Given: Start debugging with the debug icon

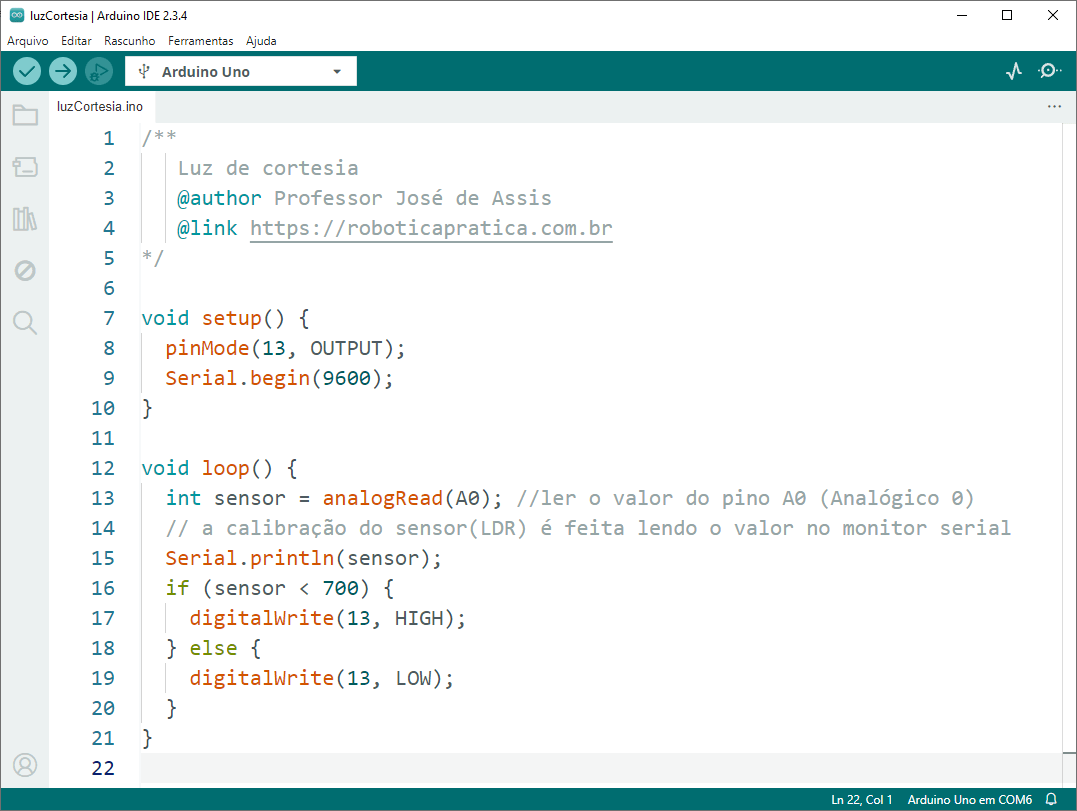Looking at the screenshot, I should pos(99,71).
